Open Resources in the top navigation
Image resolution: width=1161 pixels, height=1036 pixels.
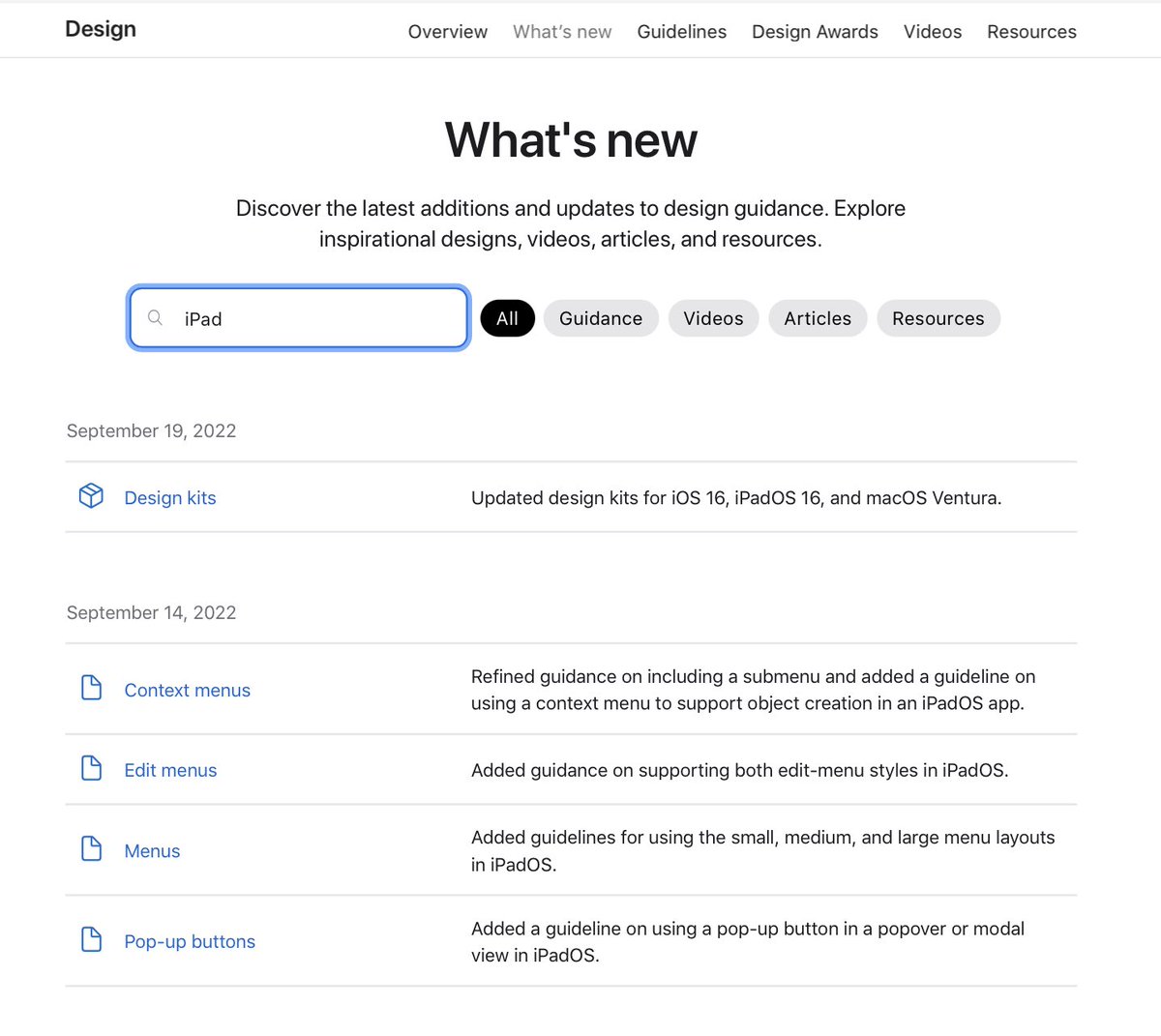pyautogui.click(x=1031, y=32)
